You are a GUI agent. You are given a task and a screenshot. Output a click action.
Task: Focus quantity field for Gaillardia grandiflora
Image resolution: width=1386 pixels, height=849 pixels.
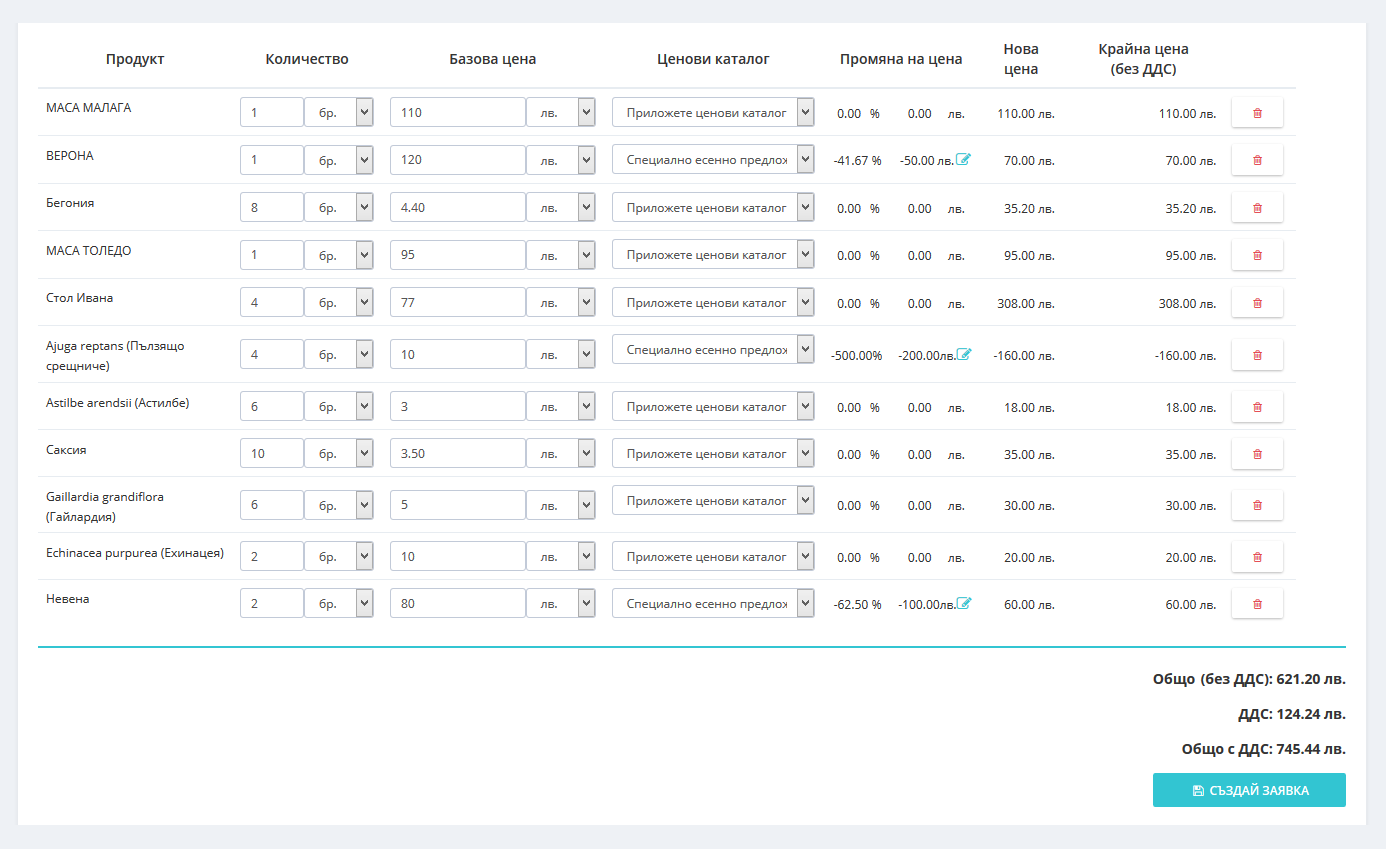click(x=272, y=505)
